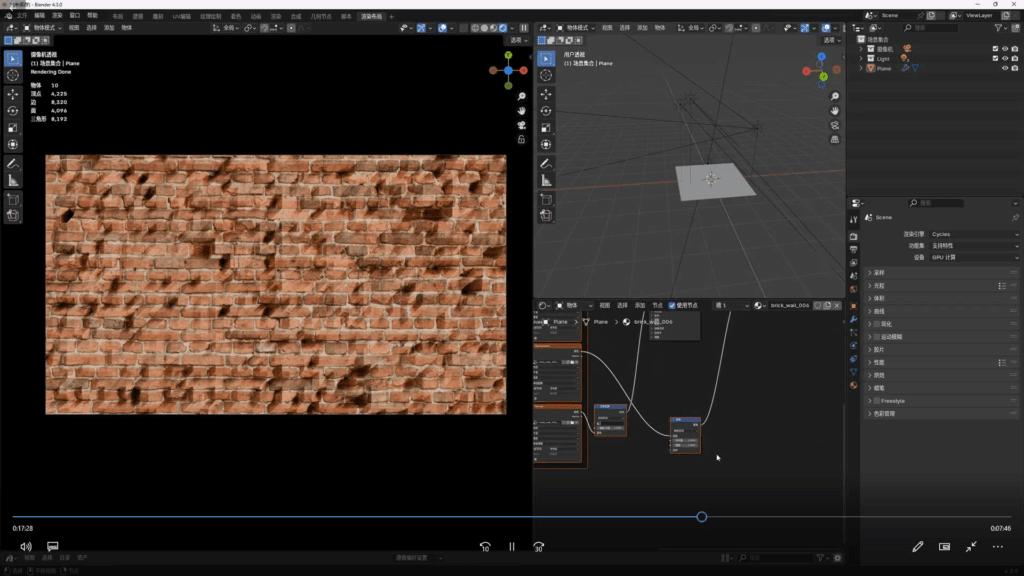Uncheck the Light collection checkbox in outliner
This screenshot has width=1024, height=576.
pyautogui.click(x=994, y=58)
